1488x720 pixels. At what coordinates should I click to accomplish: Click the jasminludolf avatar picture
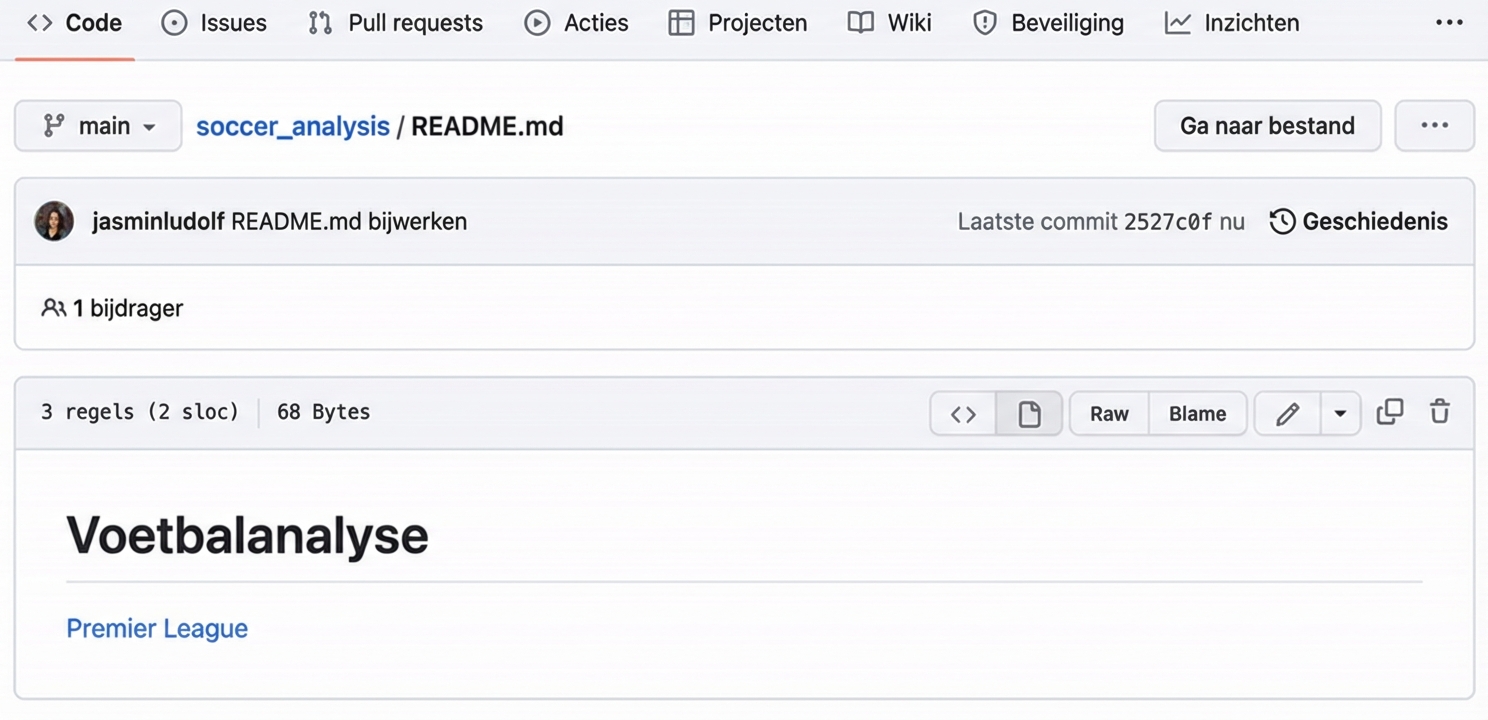point(54,221)
